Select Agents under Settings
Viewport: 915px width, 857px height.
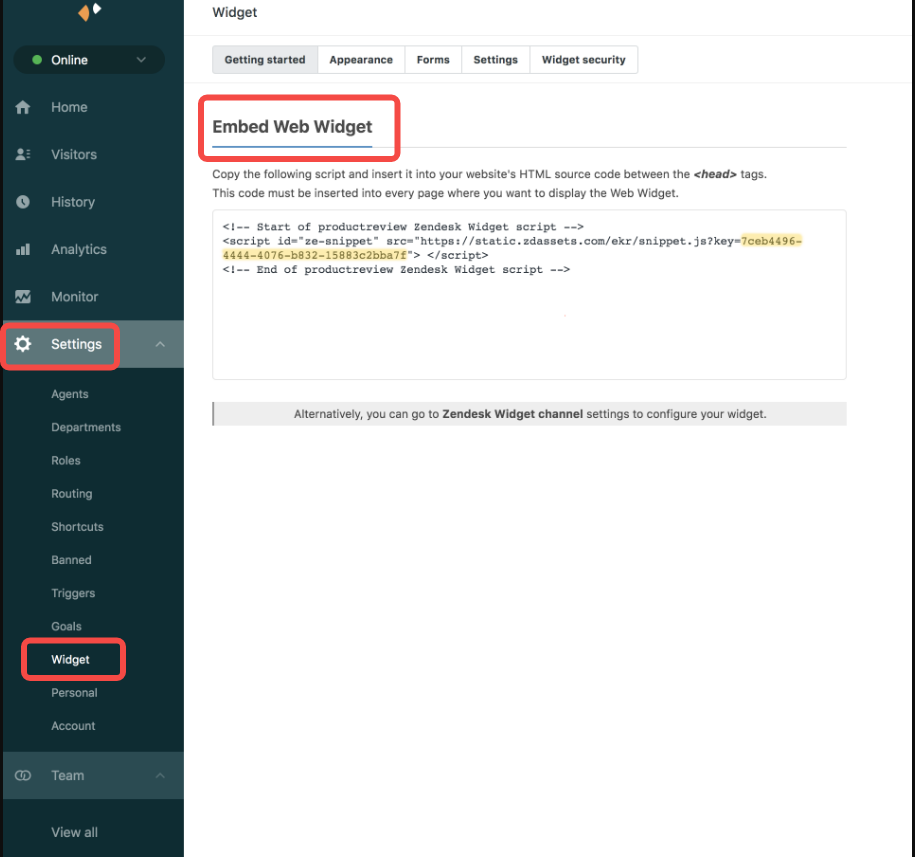tap(69, 394)
